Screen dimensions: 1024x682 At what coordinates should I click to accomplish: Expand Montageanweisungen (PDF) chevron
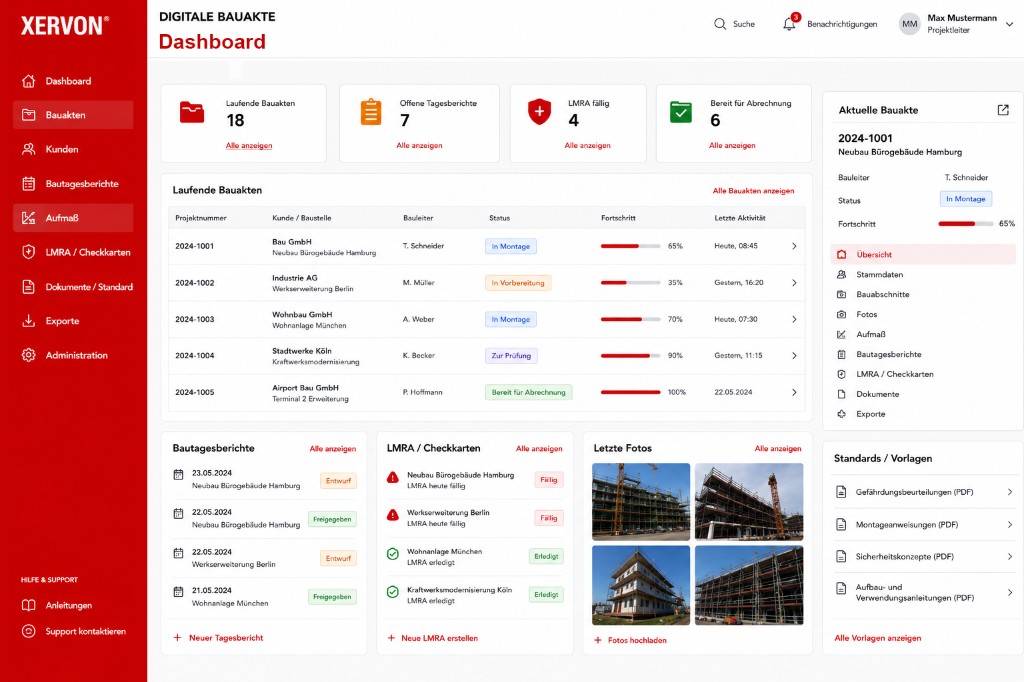pos(1010,525)
